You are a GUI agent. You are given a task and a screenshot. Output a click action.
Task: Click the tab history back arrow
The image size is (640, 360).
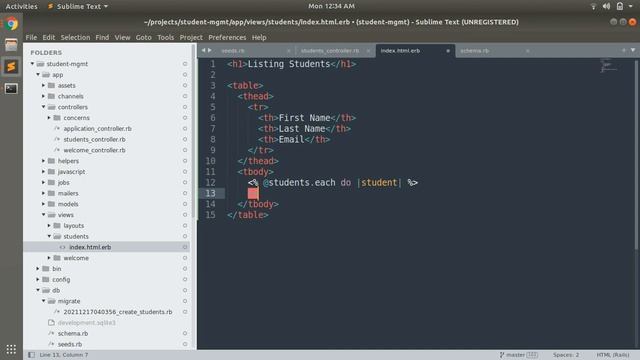(203, 50)
